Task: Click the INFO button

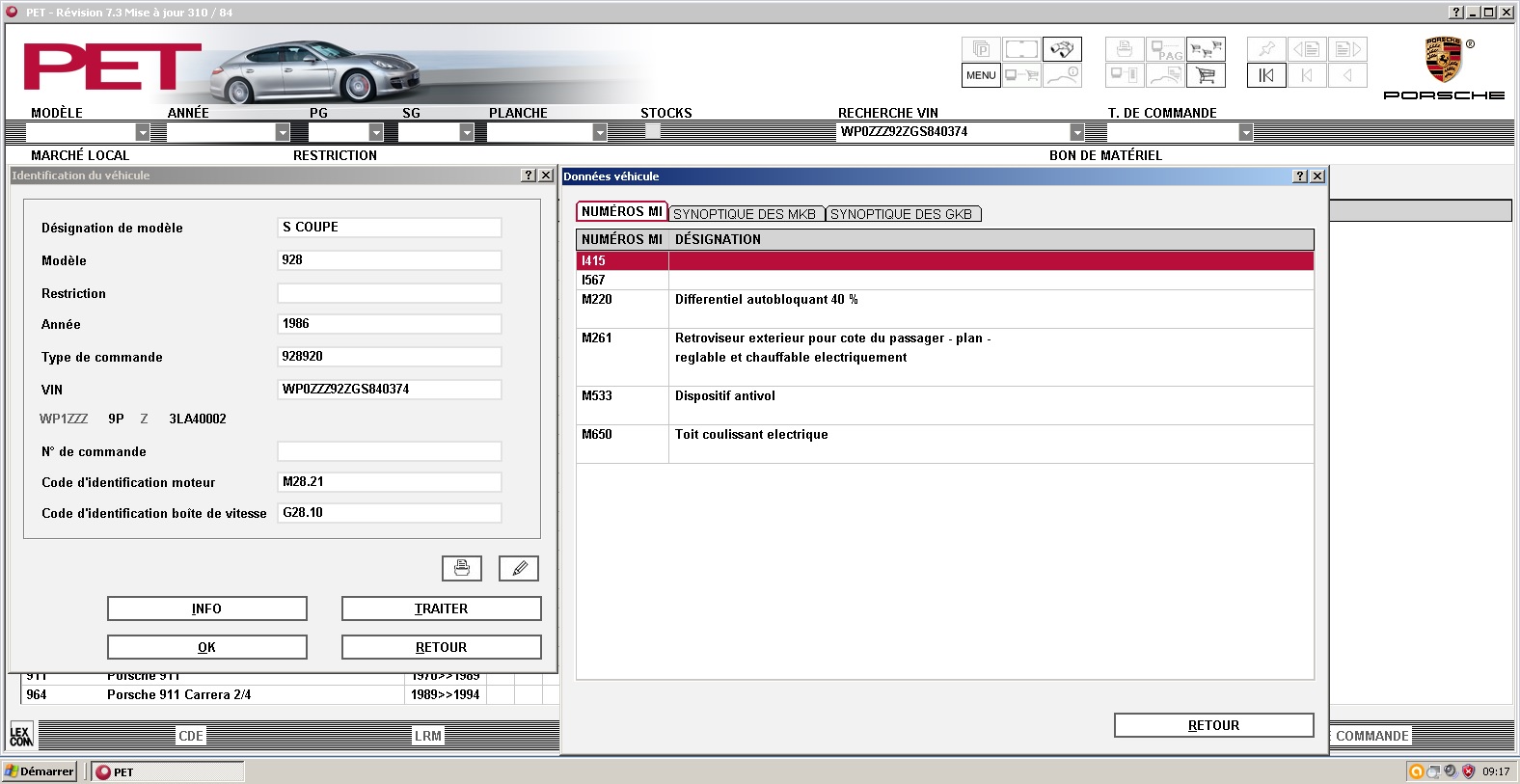Action: coord(207,608)
